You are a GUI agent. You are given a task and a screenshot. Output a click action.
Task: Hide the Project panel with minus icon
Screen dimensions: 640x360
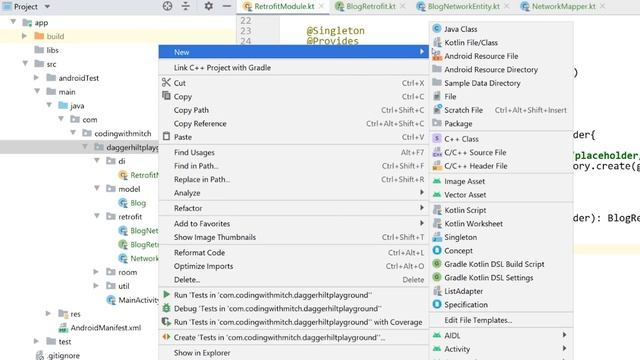click(x=227, y=6)
